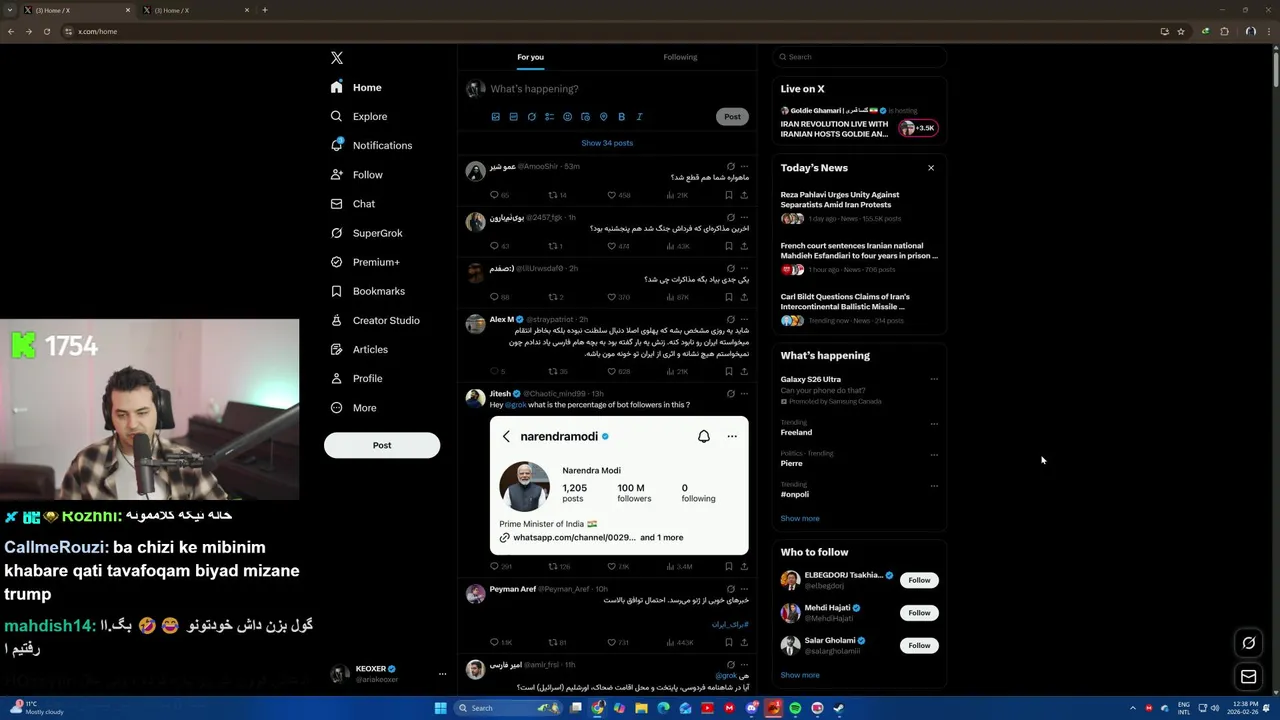Click Enhance with Grok composer icon
Image resolution: width=1280 pixels, height=720 pixels.
pos(531,117)
